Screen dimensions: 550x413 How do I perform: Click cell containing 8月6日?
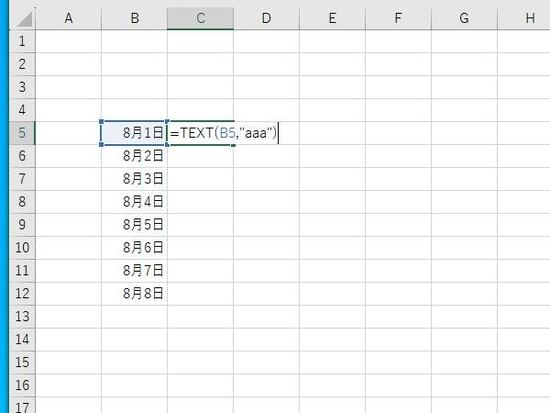point(135,248)
